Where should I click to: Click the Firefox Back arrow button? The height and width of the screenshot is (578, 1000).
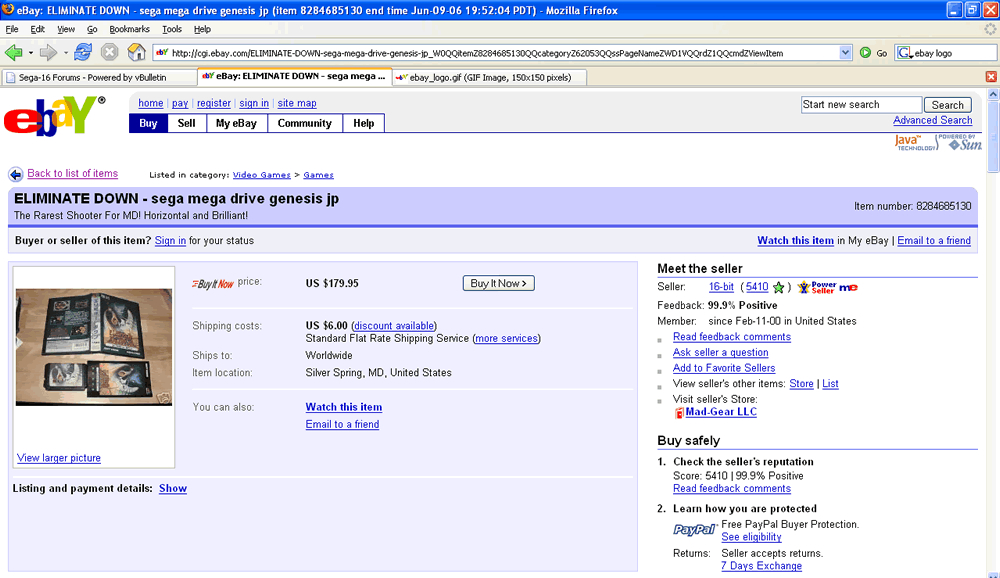coord(13,53)
